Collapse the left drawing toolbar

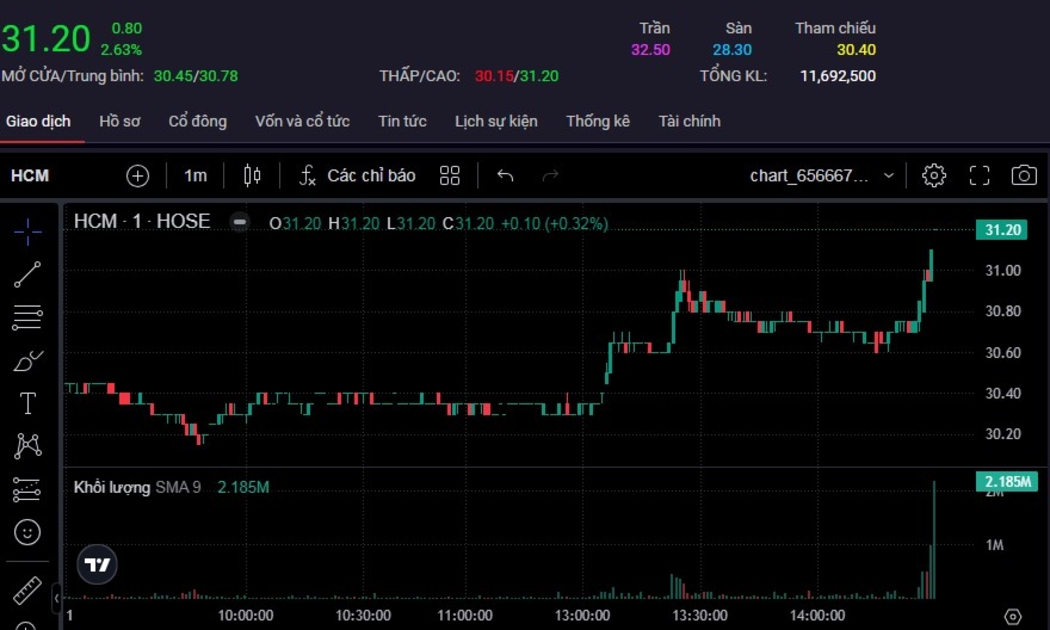57,598
